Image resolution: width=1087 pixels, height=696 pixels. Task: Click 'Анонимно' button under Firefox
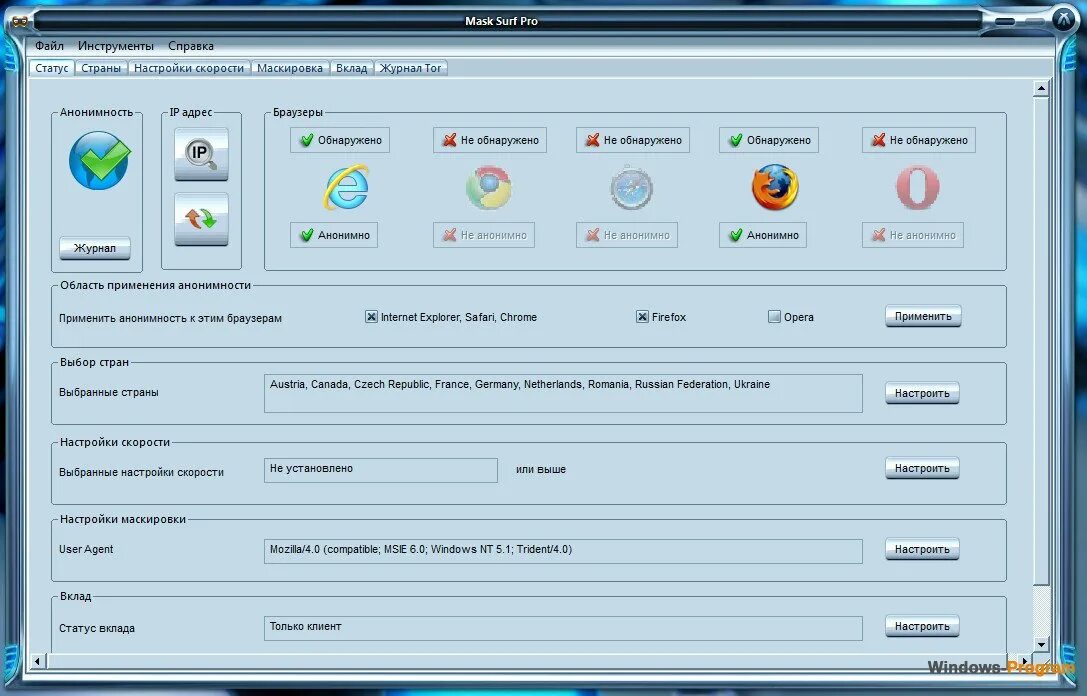click(763, 235)
